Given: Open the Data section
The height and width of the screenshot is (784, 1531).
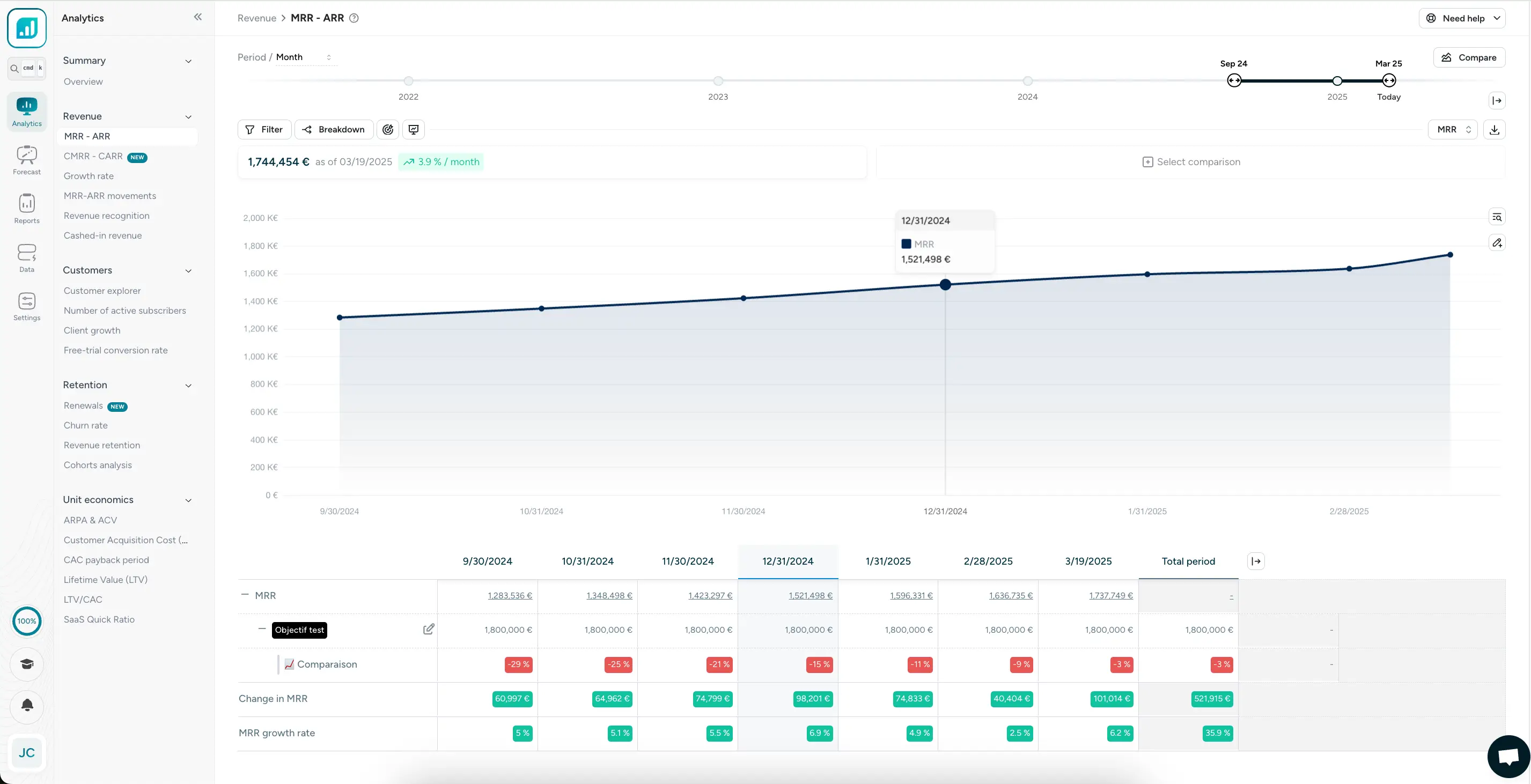Looking at the screenshot, I should pos(27,258).
